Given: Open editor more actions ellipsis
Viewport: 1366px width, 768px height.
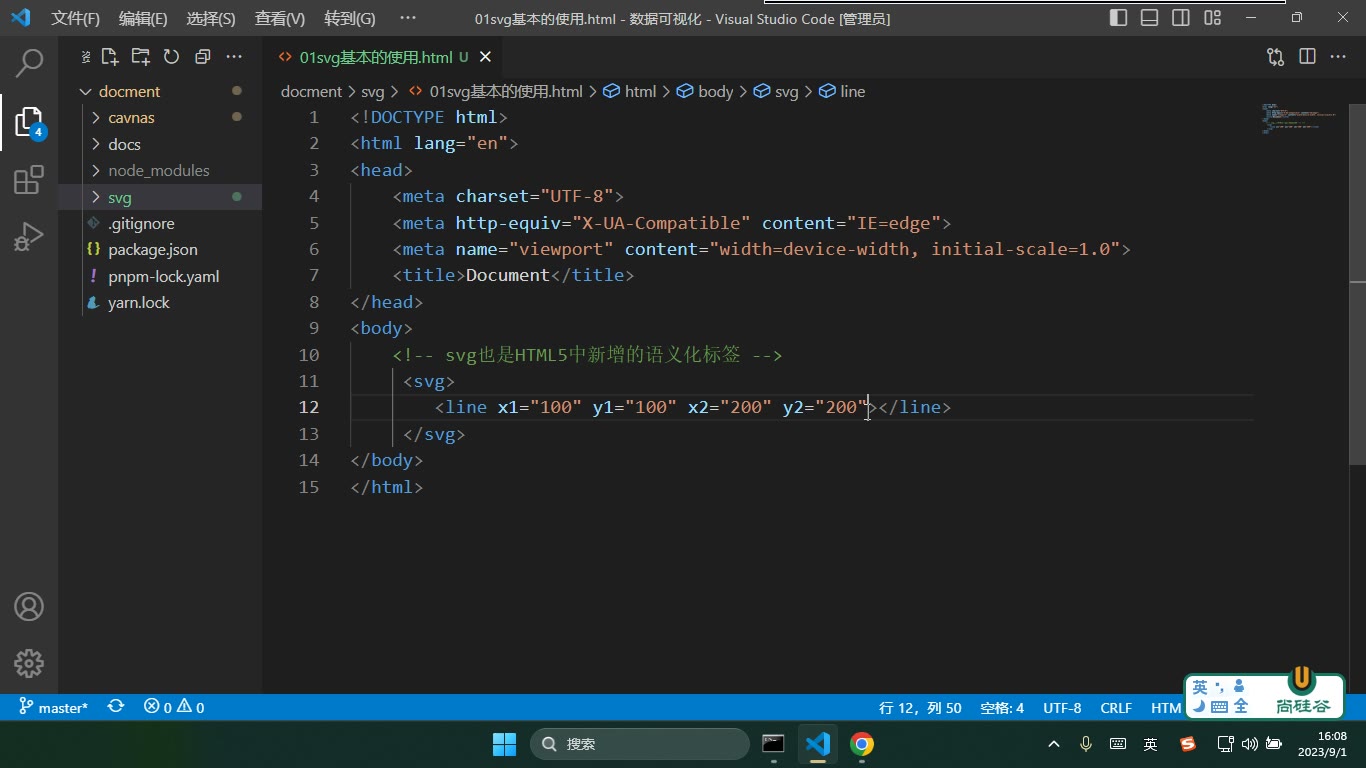Looking at the screenshot, I should (x=1338, y=57).
